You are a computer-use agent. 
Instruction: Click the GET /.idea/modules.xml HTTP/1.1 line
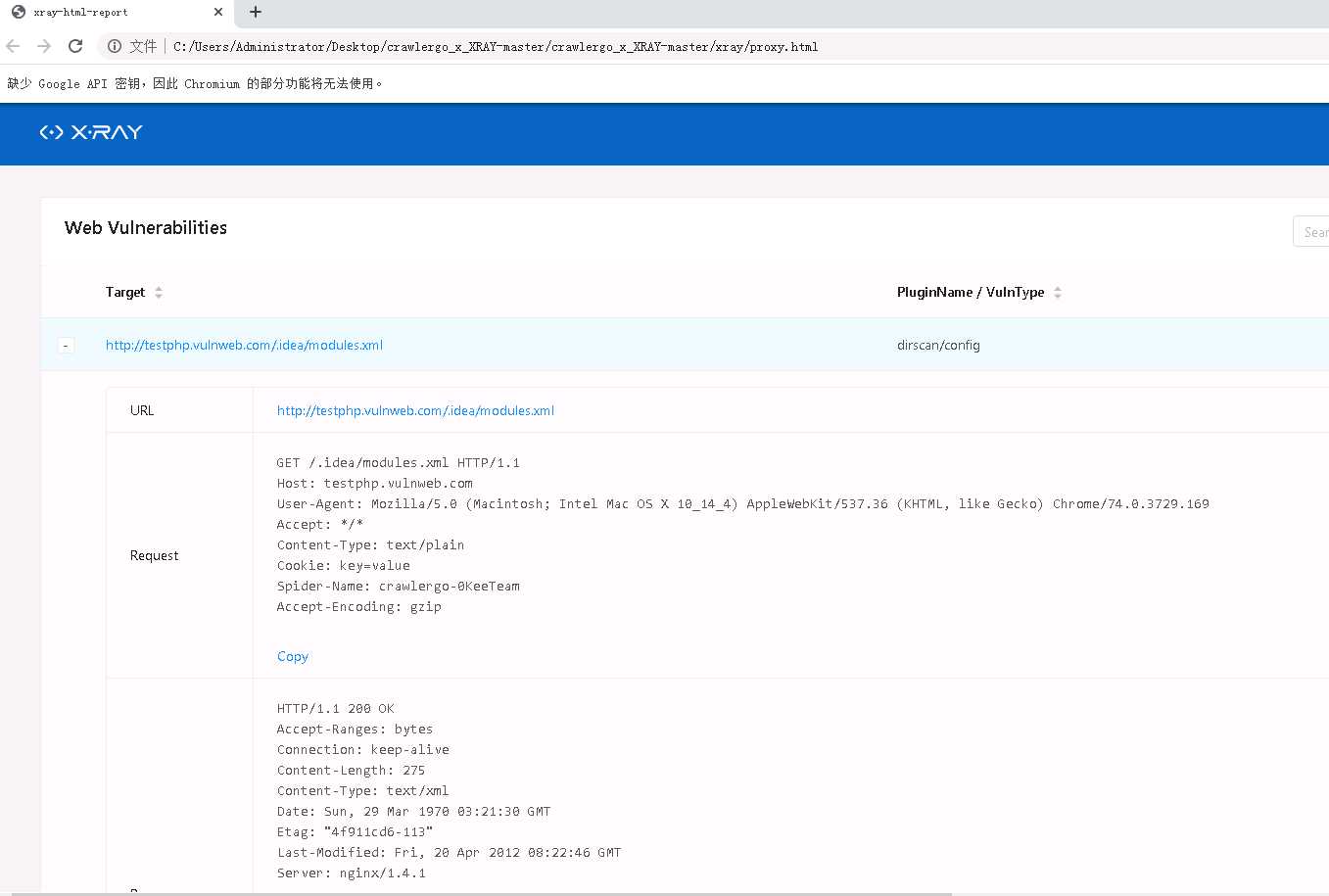[x=399, y=462]
